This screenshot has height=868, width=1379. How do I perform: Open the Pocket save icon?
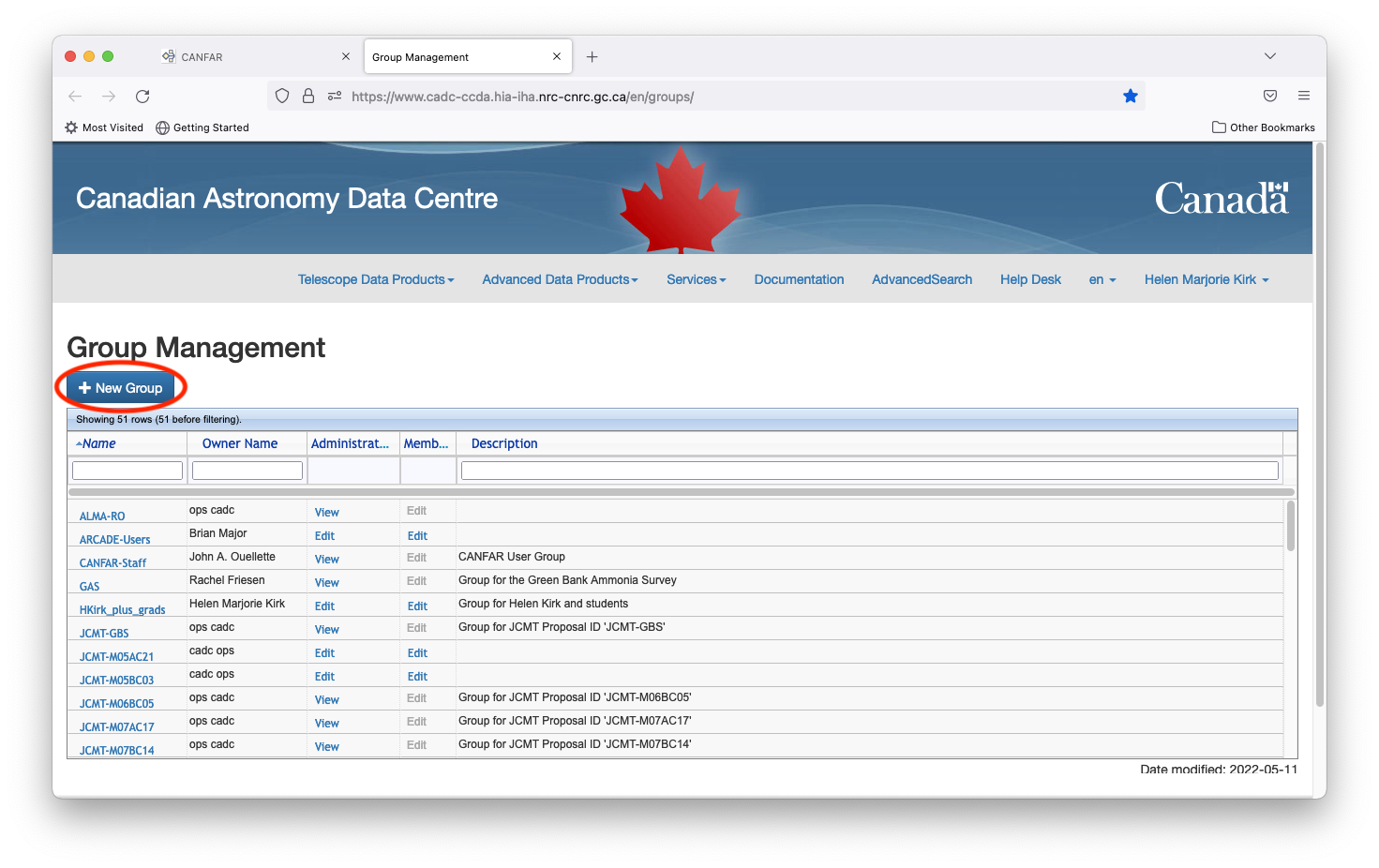pos(1270,96)
